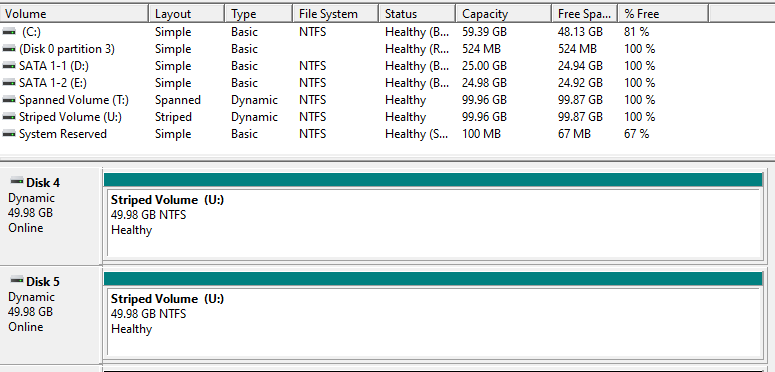
Task: Click the Spanned layout cell
Action: pos(178,100)
